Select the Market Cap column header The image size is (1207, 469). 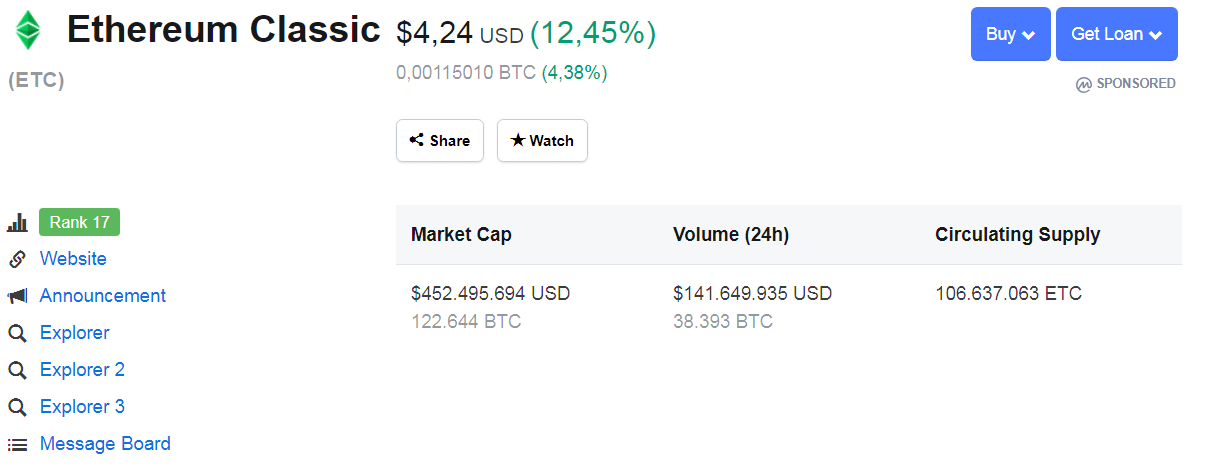(x=461, y=235)
